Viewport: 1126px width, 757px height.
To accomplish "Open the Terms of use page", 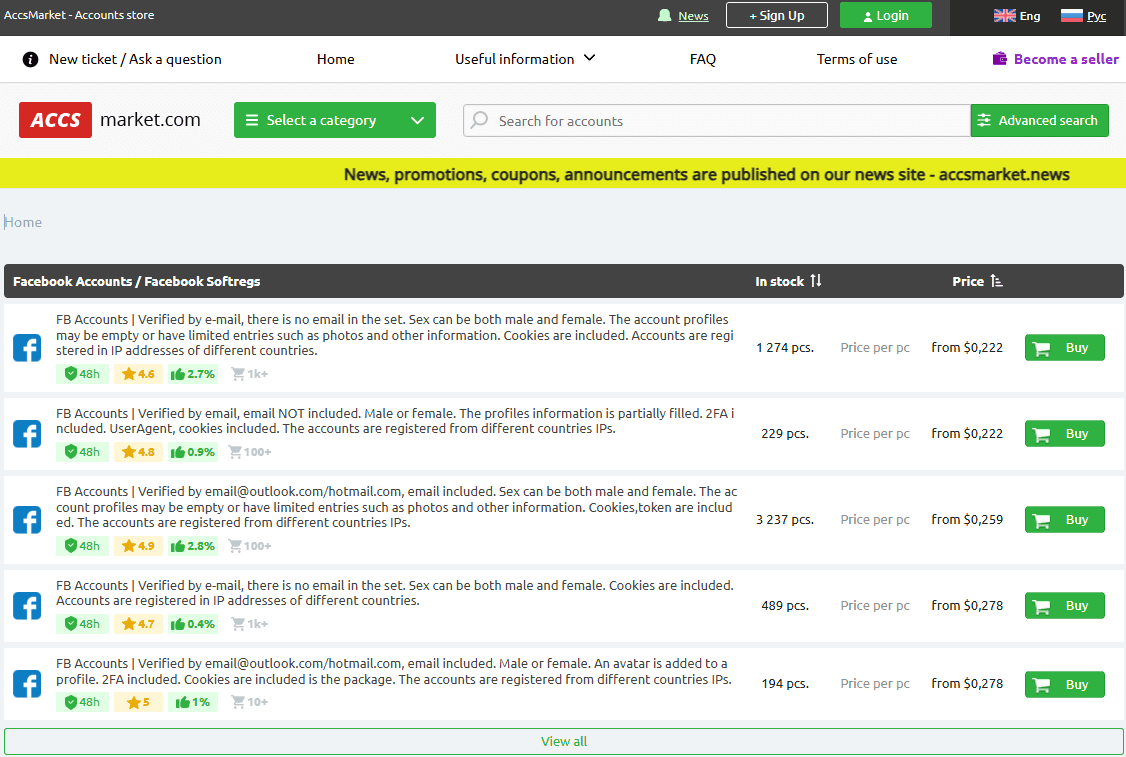I will [x=857, y=59].
